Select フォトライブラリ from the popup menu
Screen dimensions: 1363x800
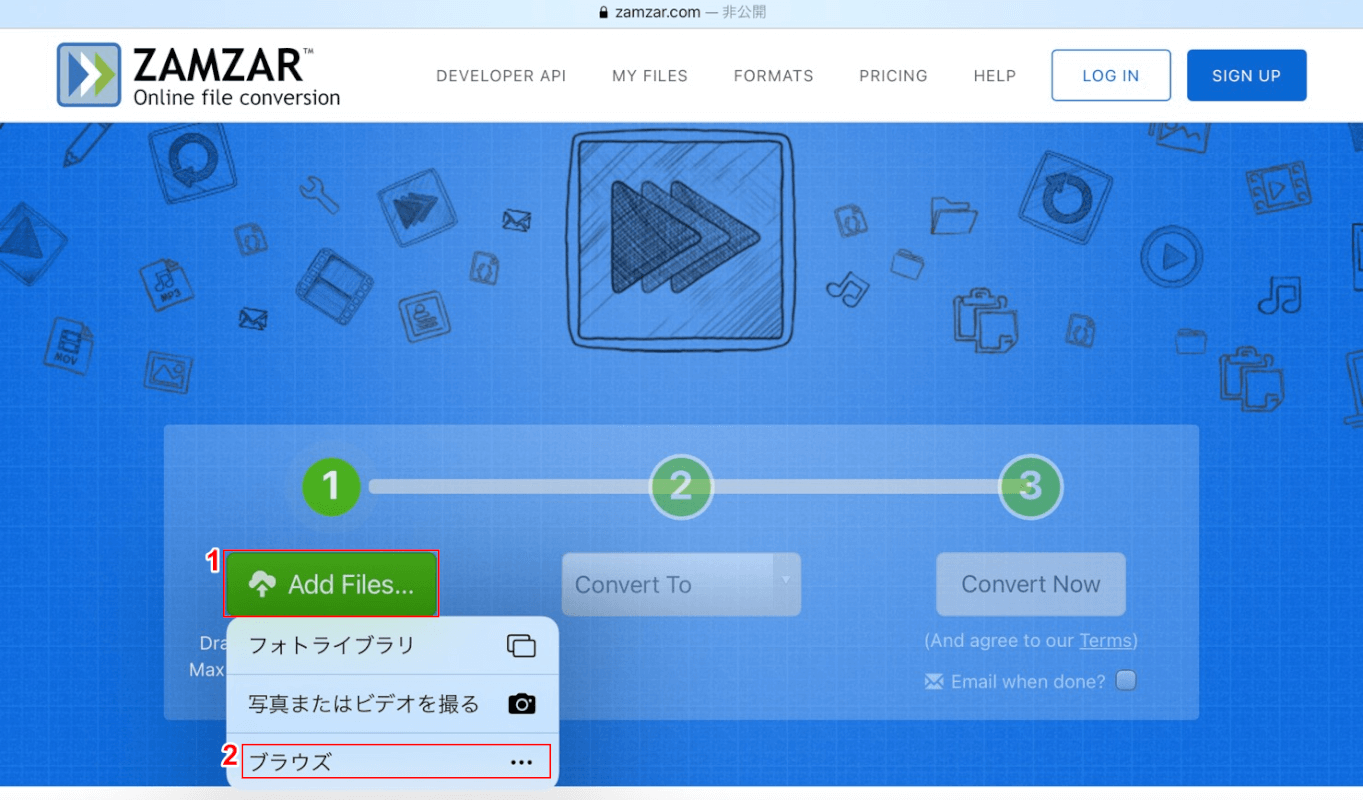[x=332, y=646]
